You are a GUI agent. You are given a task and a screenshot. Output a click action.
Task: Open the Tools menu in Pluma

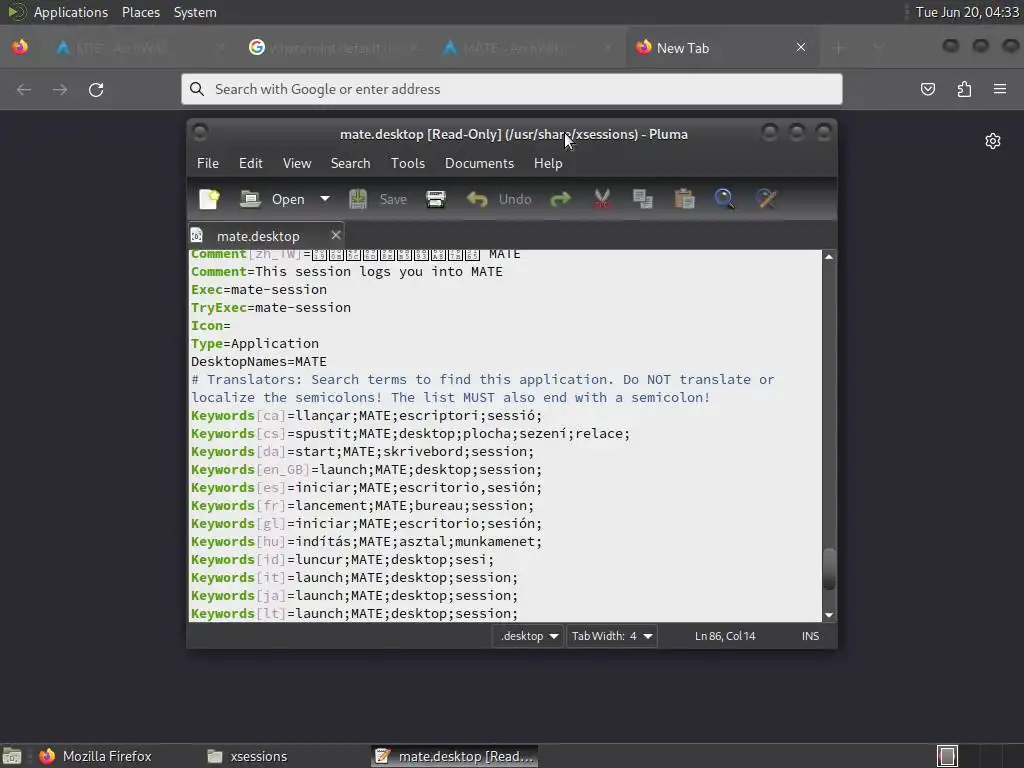tap(408, 163)
